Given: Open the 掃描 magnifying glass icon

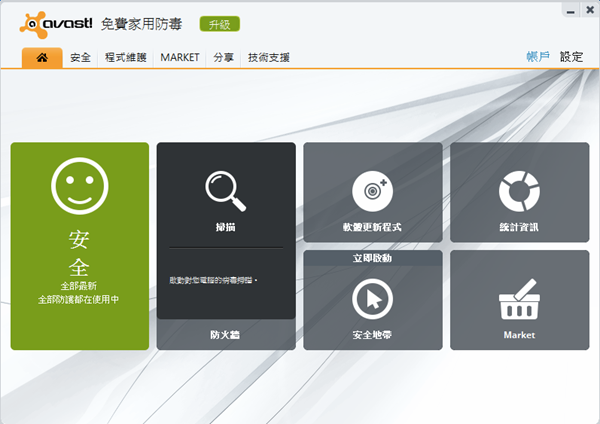Looking at the screenshot, I should tap(225, 188).
